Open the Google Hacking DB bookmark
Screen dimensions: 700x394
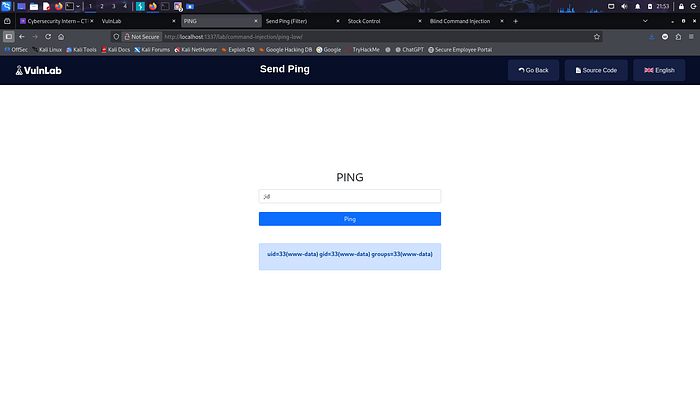tap(286, 50)
